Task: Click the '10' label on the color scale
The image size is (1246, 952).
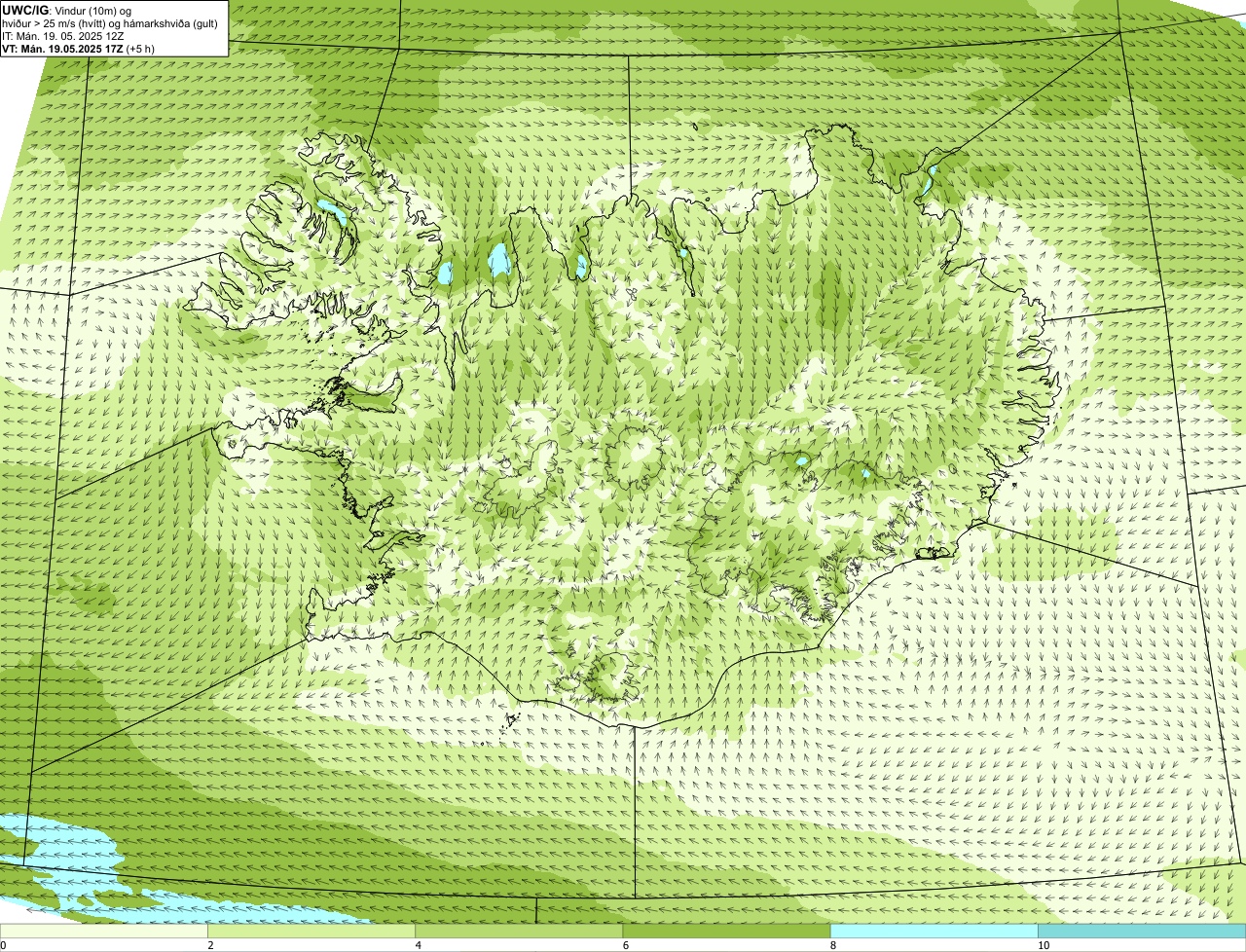Action: coord(1044,945)
